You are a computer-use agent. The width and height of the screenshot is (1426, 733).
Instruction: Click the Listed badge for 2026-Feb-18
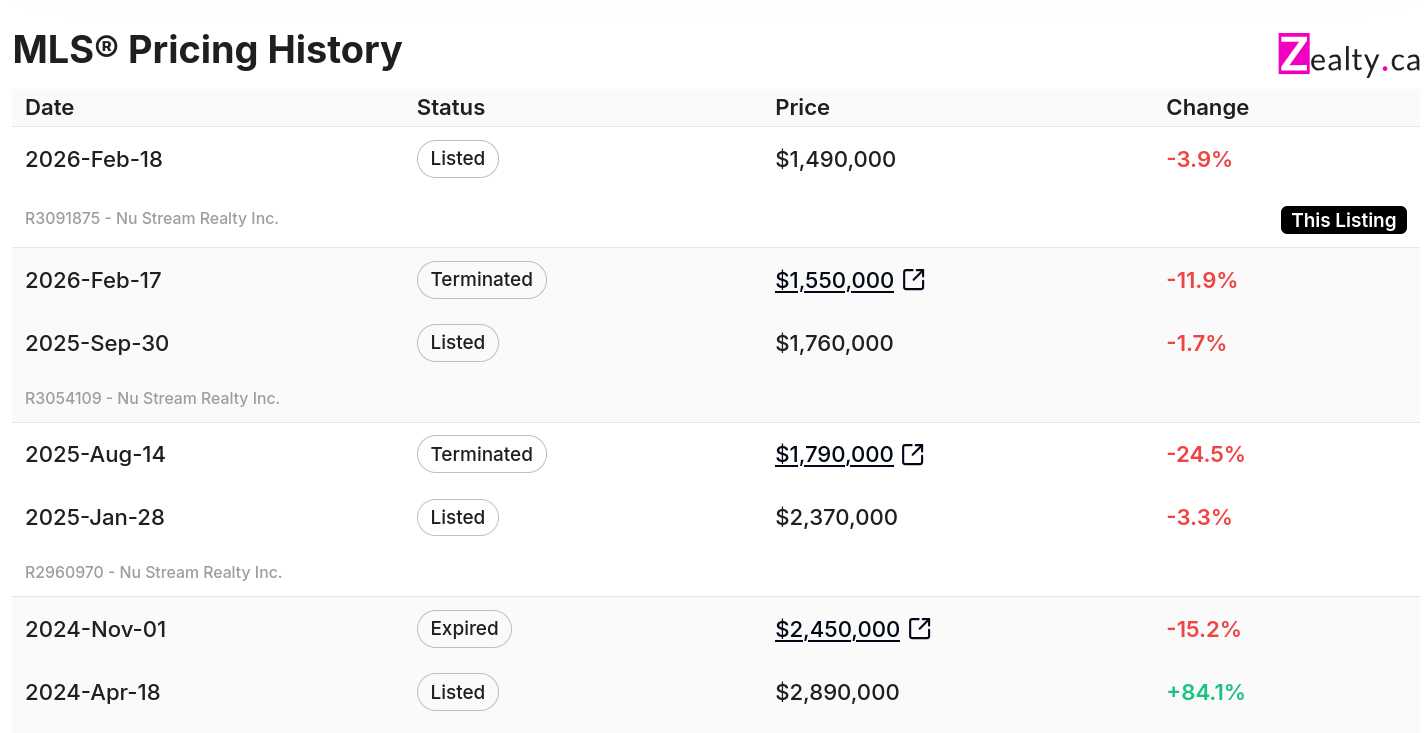pos(457,159)
